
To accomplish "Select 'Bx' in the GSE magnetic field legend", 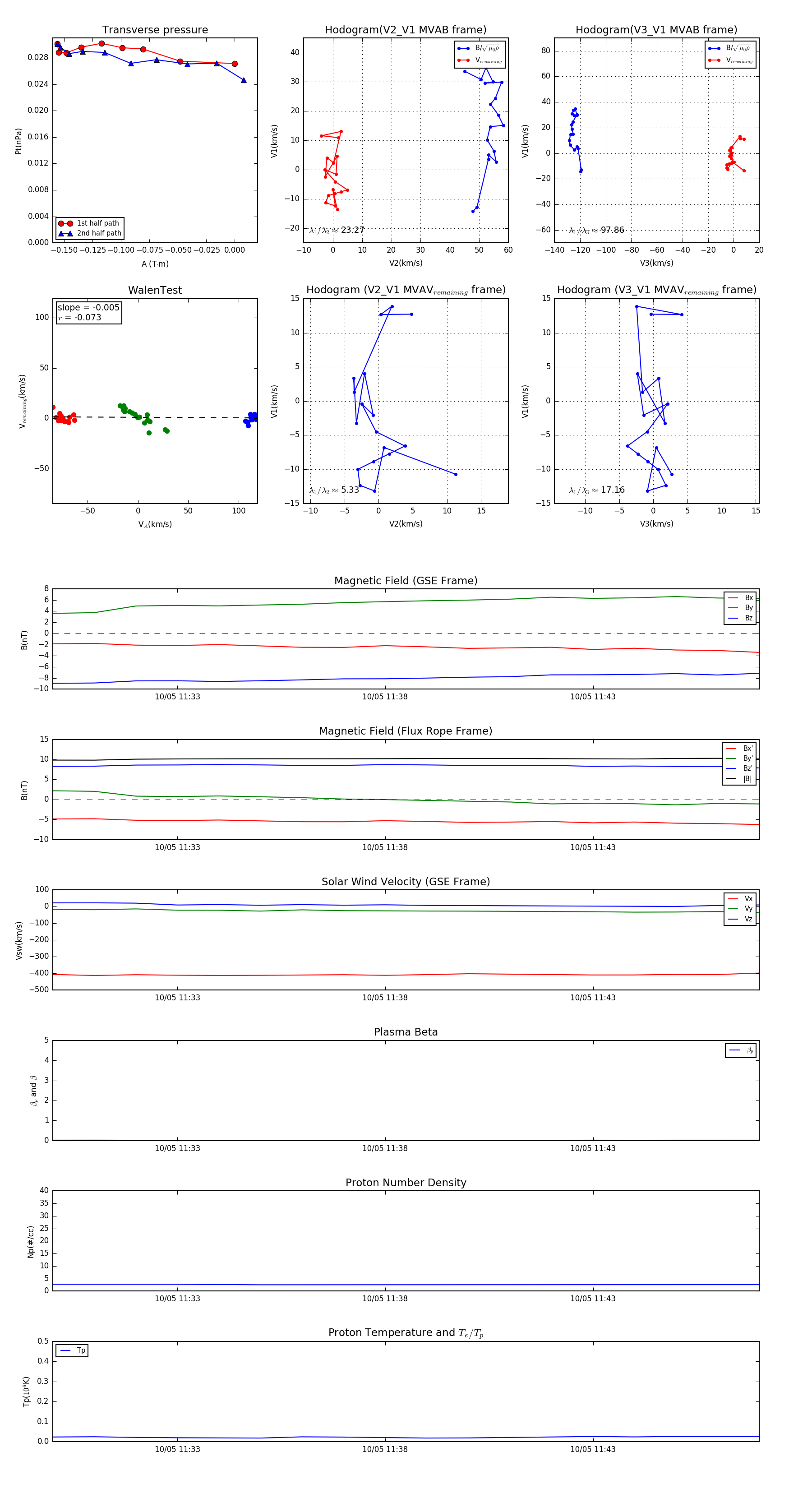I will pos(740,598).
